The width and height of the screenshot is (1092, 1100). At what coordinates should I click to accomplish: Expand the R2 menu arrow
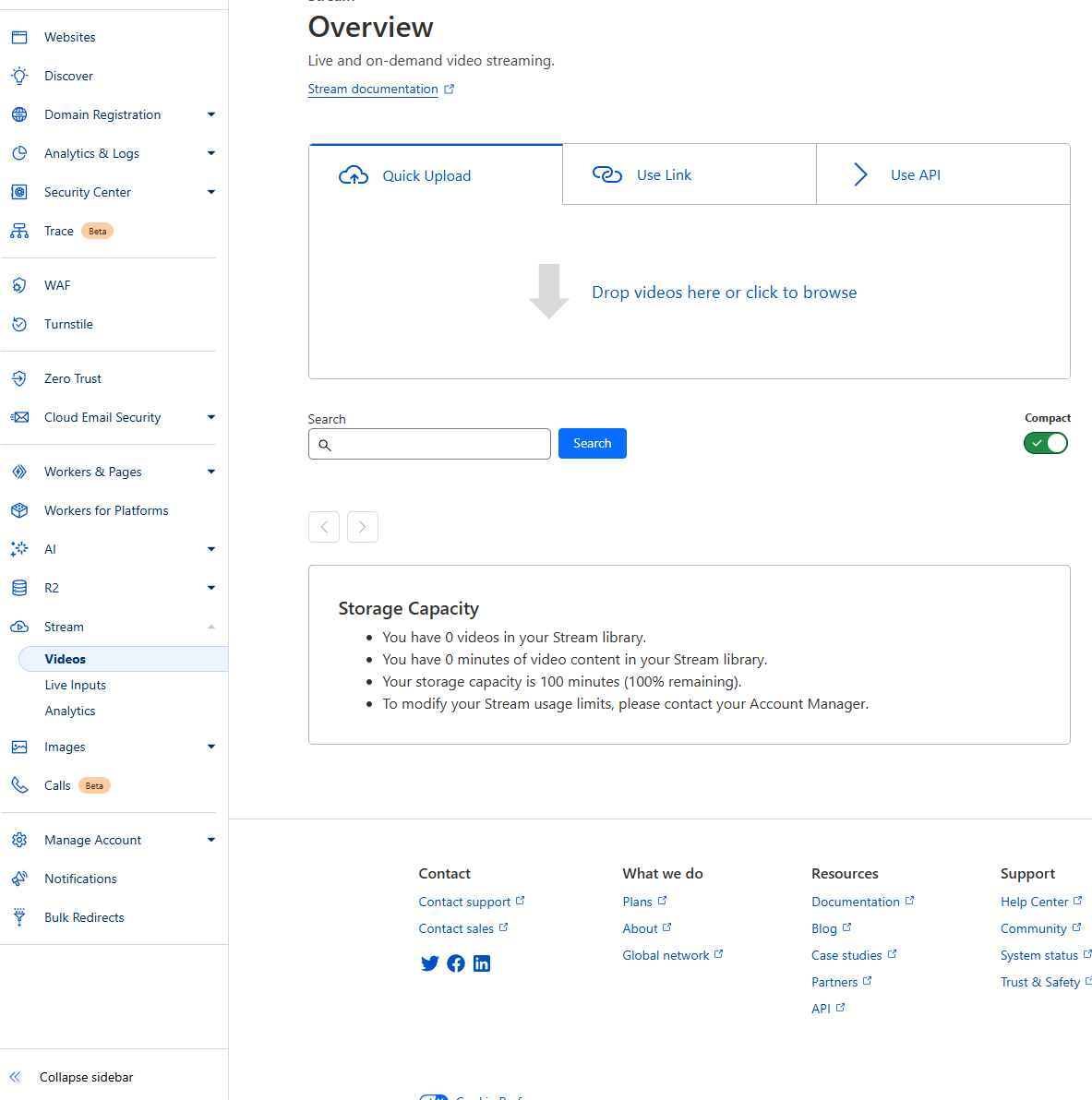[x=211, y=588]
